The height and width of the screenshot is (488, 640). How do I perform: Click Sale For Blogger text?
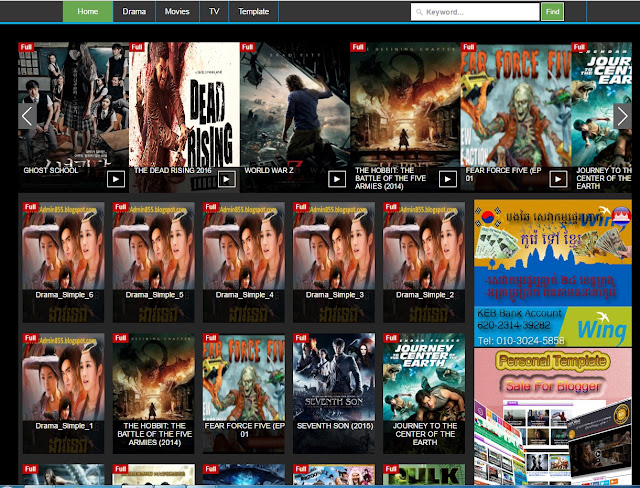point(553,386)
